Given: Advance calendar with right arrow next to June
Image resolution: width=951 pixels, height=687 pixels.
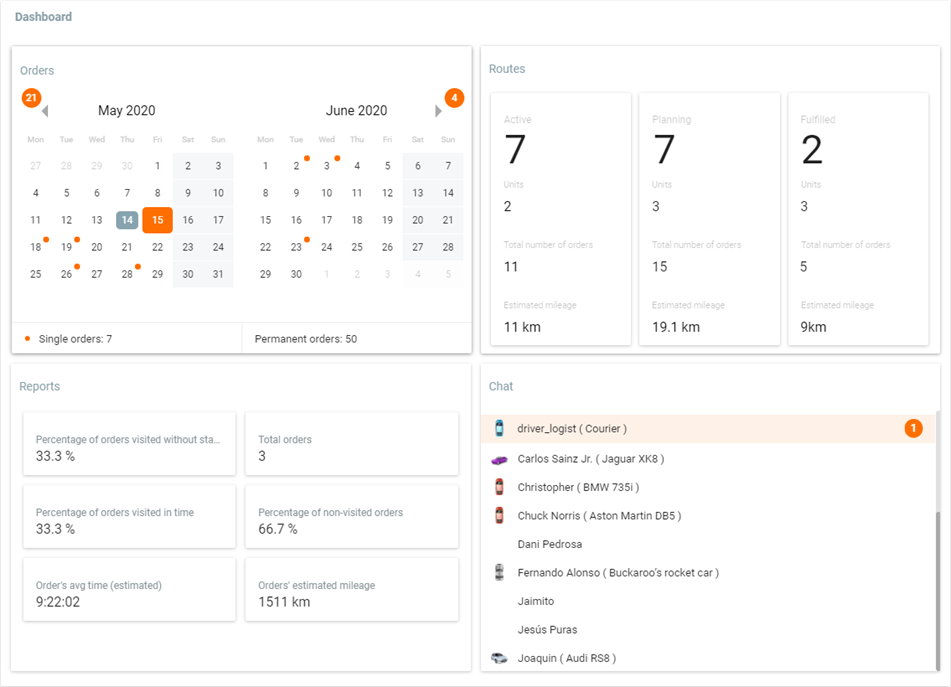Looking at the screenshot, I should (x=438, y=111).
